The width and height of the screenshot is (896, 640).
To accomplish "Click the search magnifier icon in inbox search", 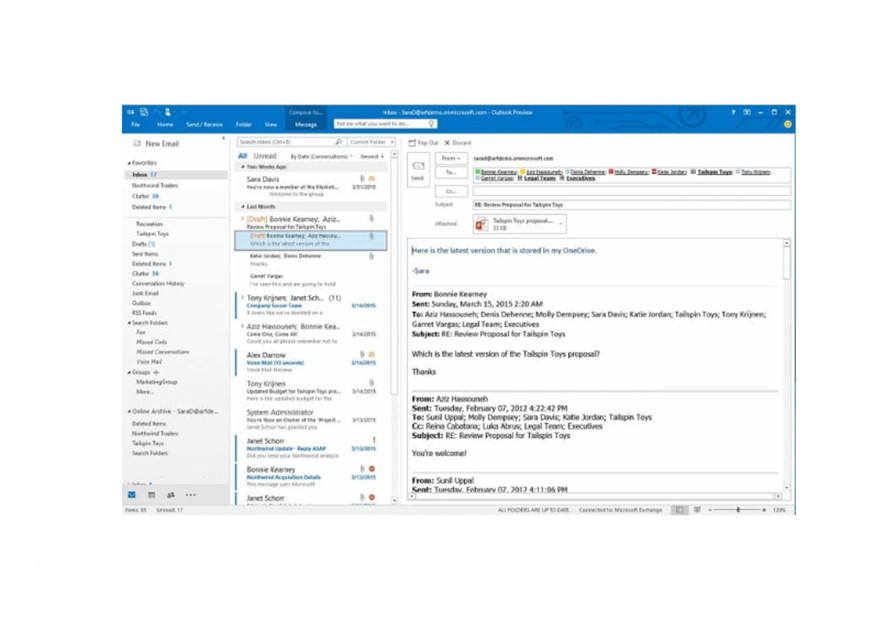I will (338, 142).
